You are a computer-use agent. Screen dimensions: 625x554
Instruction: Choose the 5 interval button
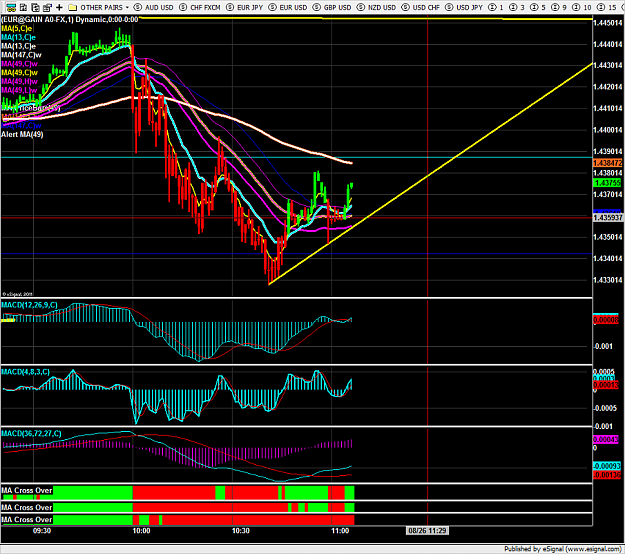(x=538, y=7)
